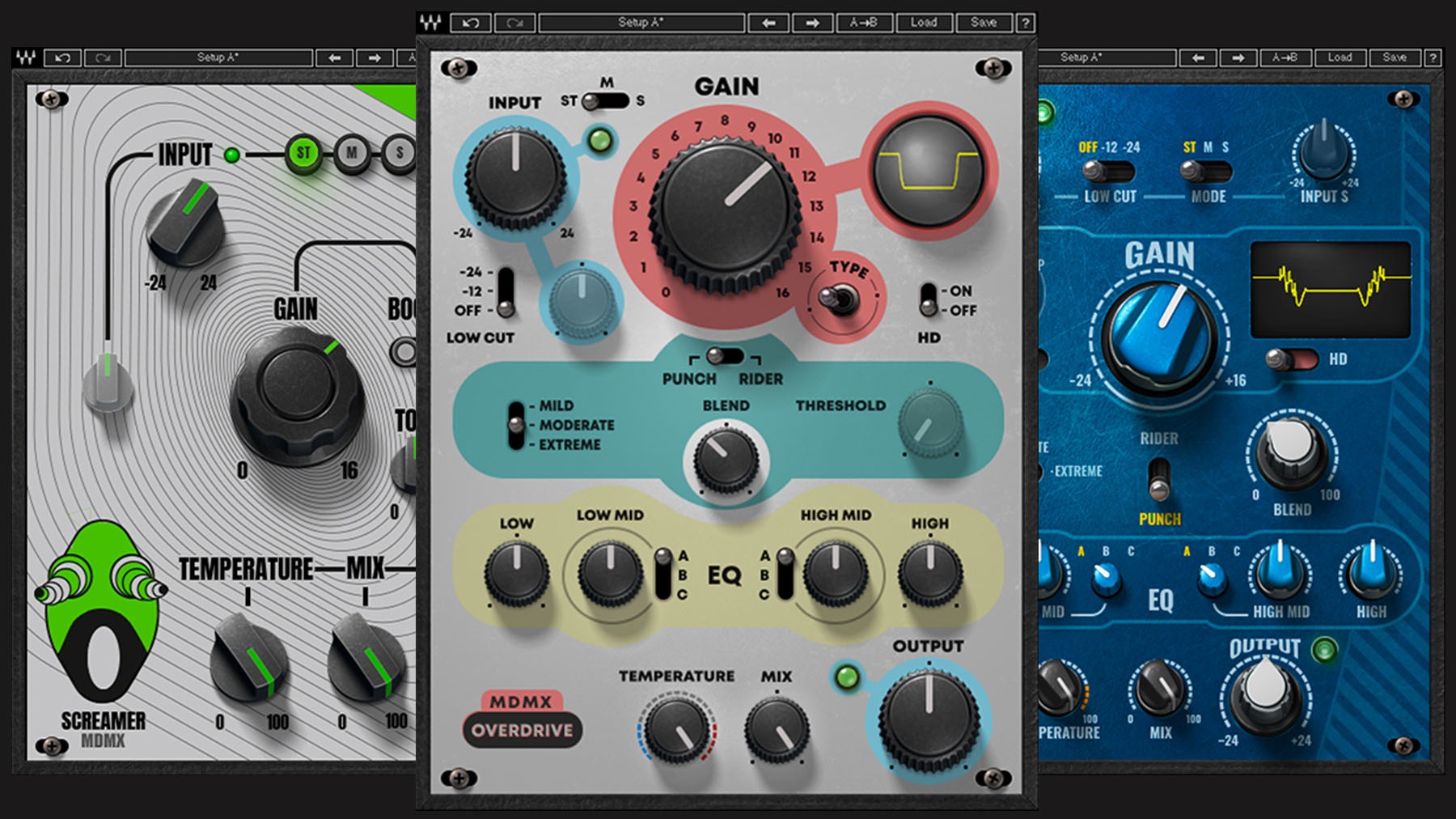Click the MDMX OVERDRIVE logo badge
Screen dimensions: 1456x819
tap(523, 718)
